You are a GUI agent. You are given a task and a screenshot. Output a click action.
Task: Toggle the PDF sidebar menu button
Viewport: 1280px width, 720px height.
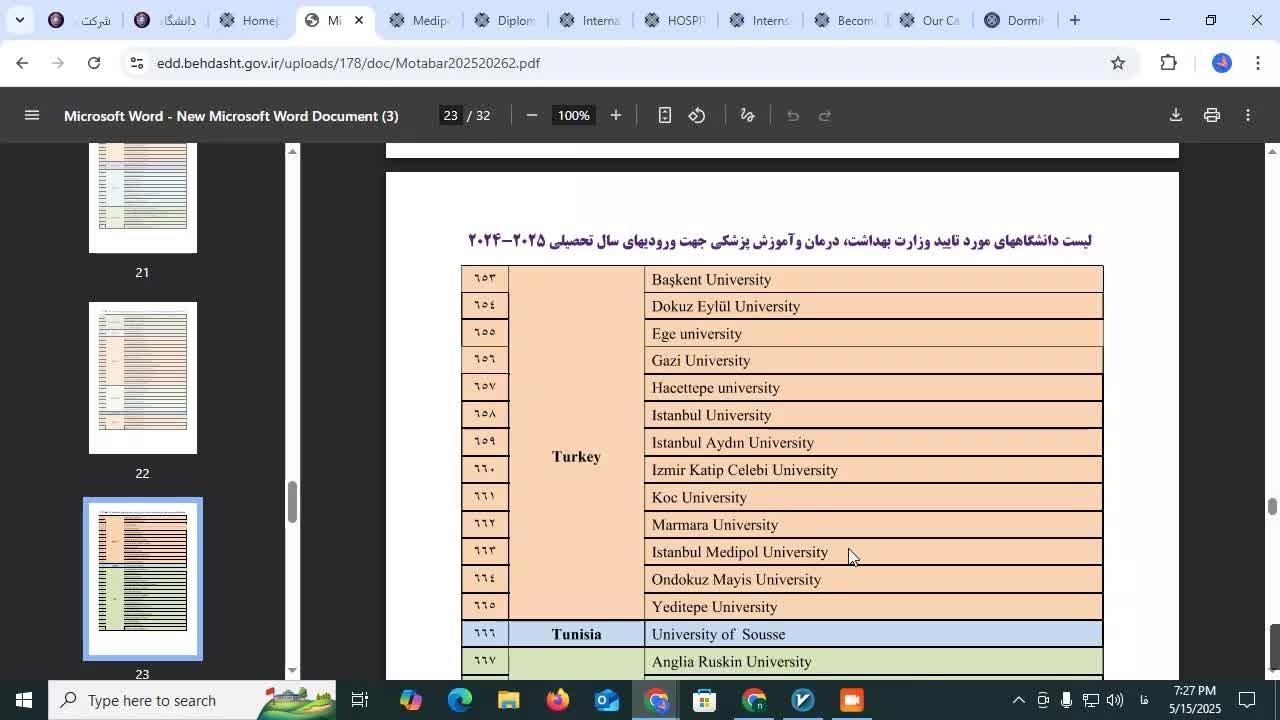pos(31,115)
